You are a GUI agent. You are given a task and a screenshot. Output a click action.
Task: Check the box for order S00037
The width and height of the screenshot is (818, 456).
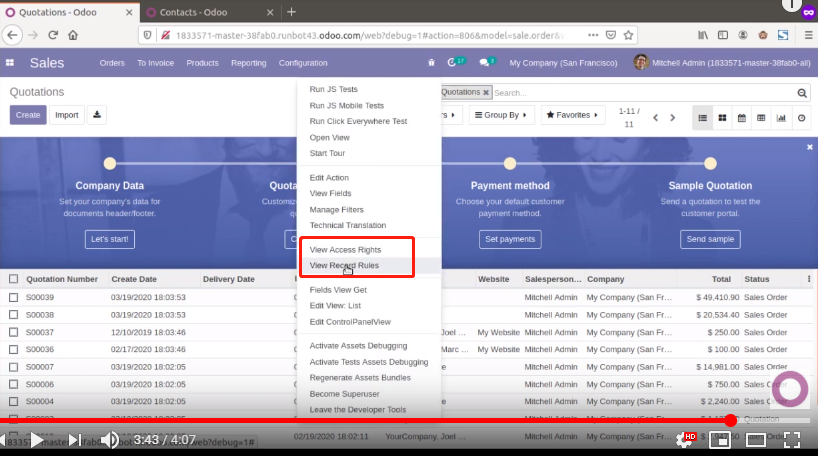14,331
